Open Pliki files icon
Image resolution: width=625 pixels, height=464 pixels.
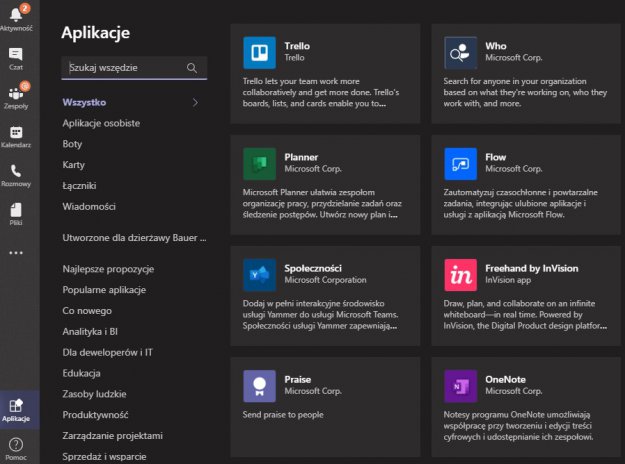[x=16, y=211]
